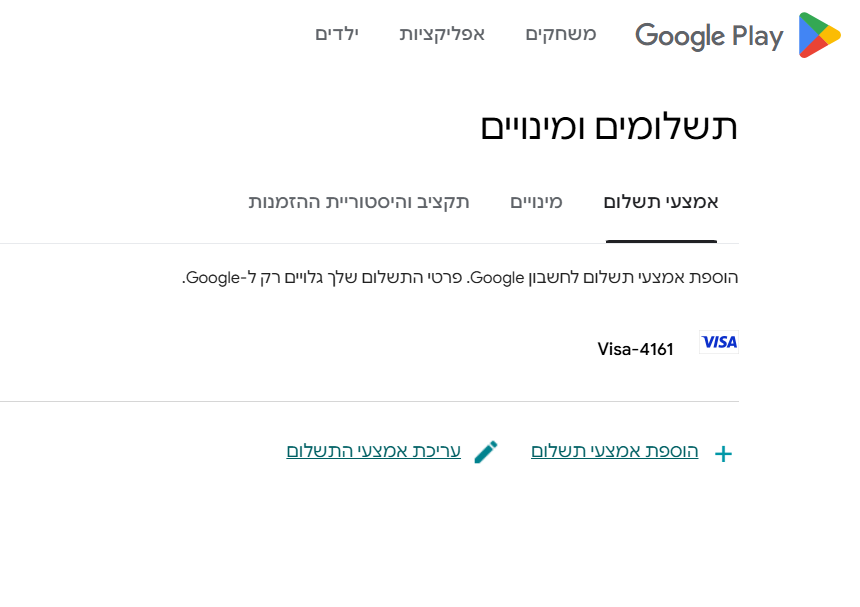The height and width of the screenshot is (607, 860).
Task: Click the pencil edit icon
Action: point(486,452)
